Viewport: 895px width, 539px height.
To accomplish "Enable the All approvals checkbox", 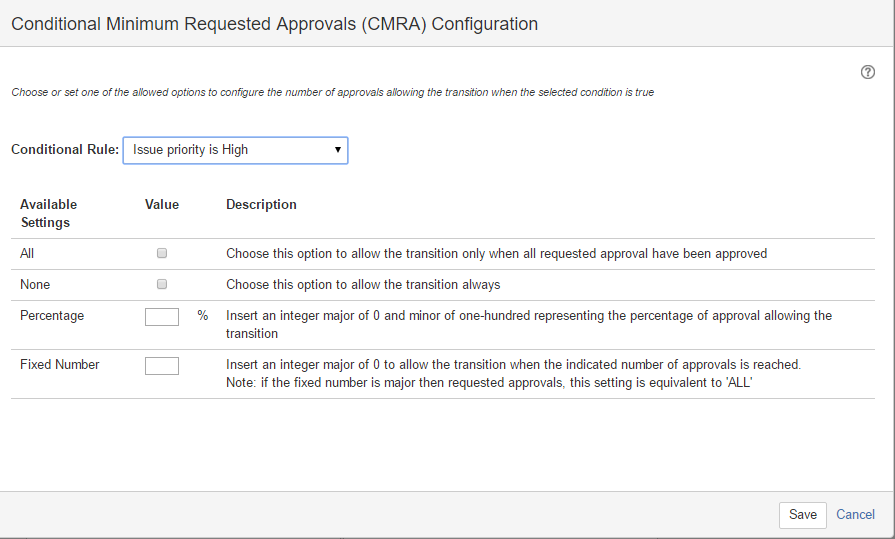I will tap(162, 254).
